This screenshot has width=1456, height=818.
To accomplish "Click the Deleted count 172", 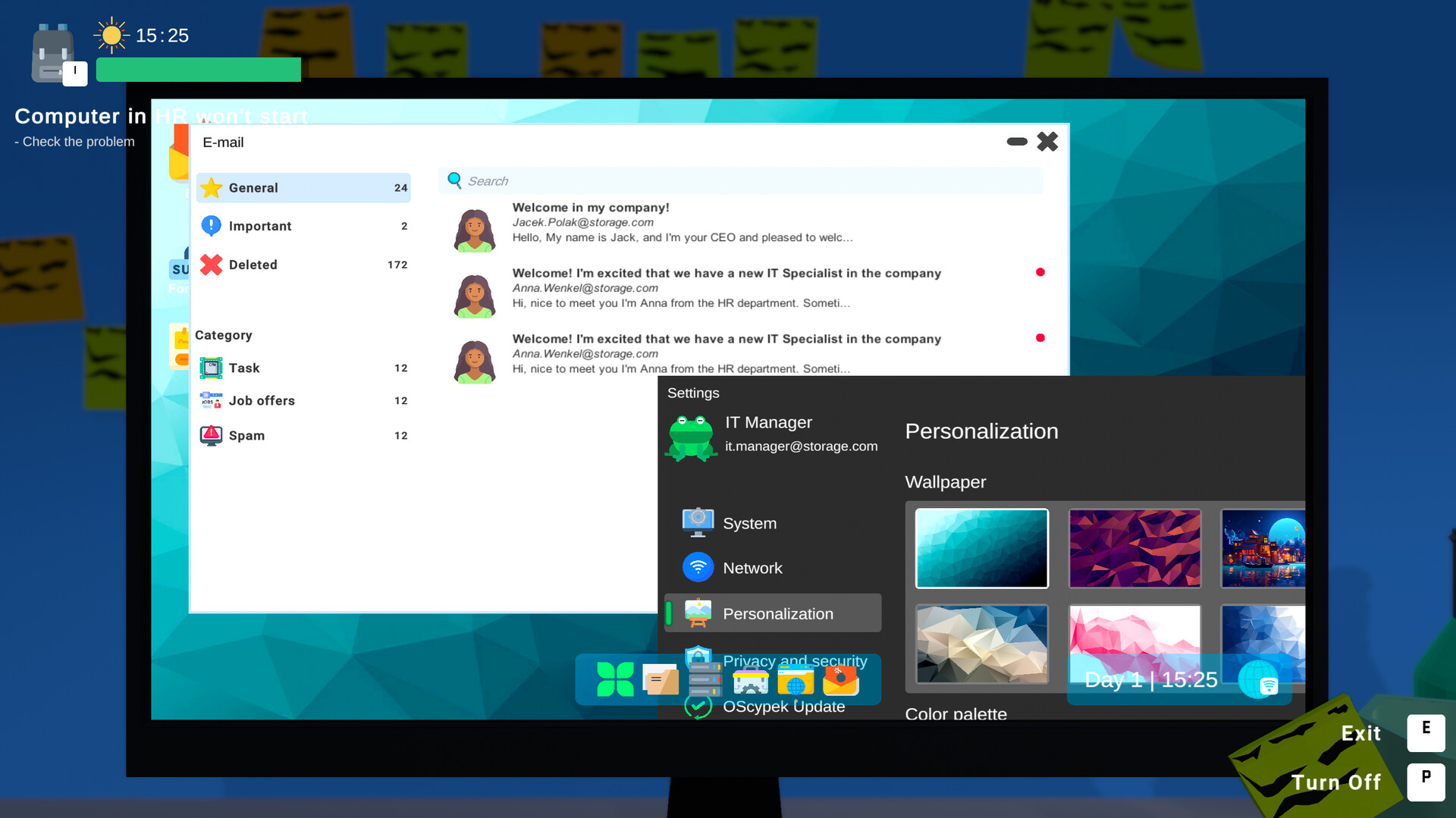I will [397, 265].
